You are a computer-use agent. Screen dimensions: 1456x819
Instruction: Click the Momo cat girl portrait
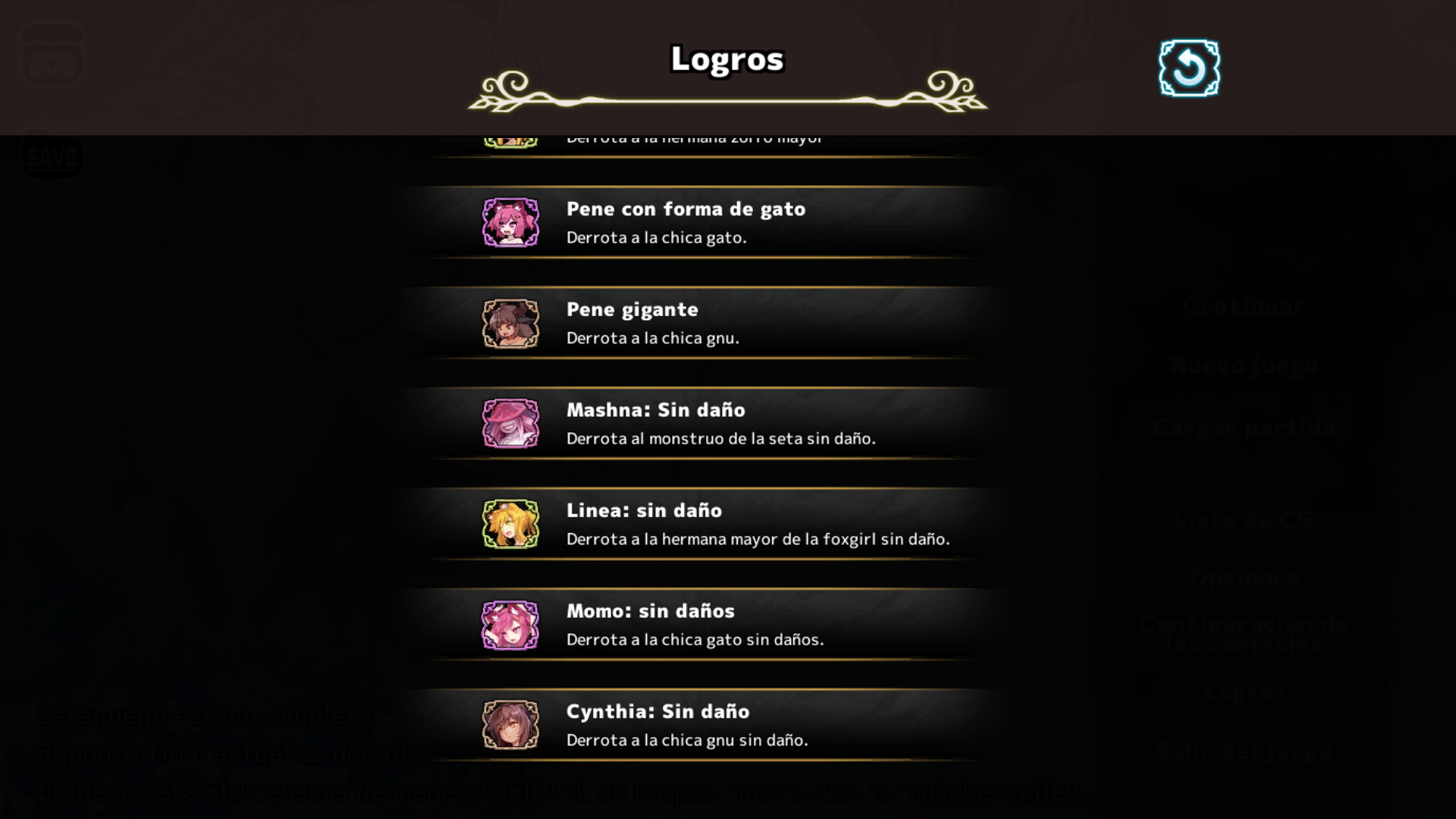[510, 625]
